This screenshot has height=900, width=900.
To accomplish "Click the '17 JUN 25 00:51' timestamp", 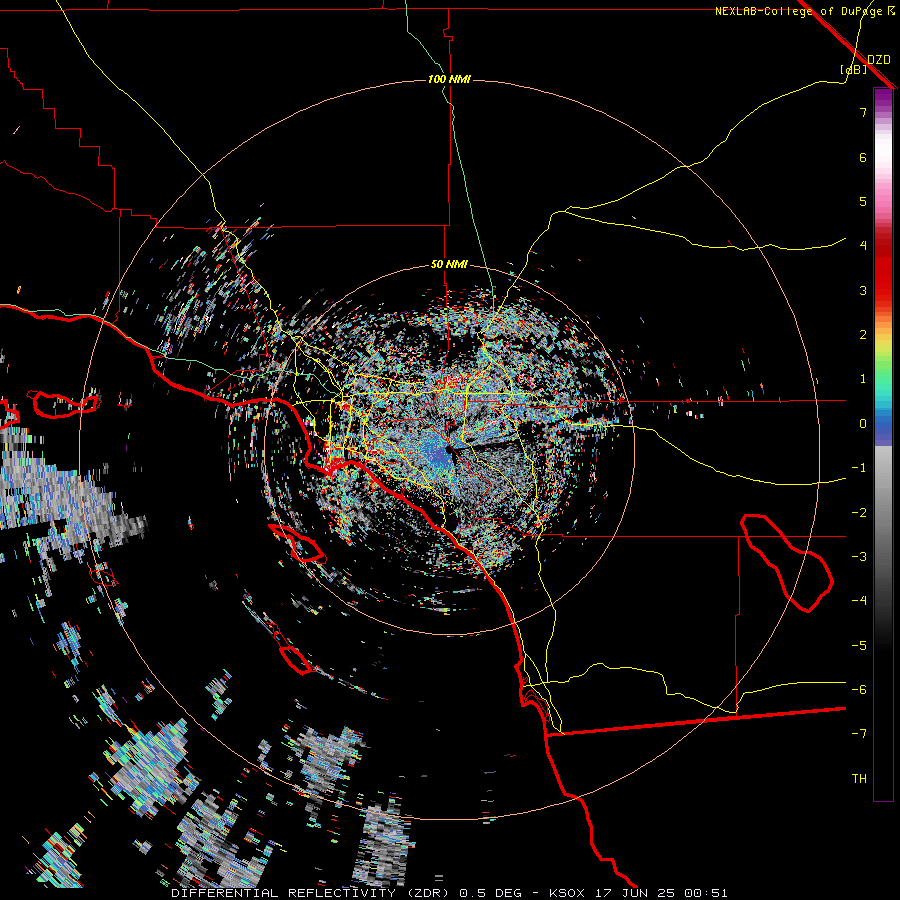I will click(661, 893).
